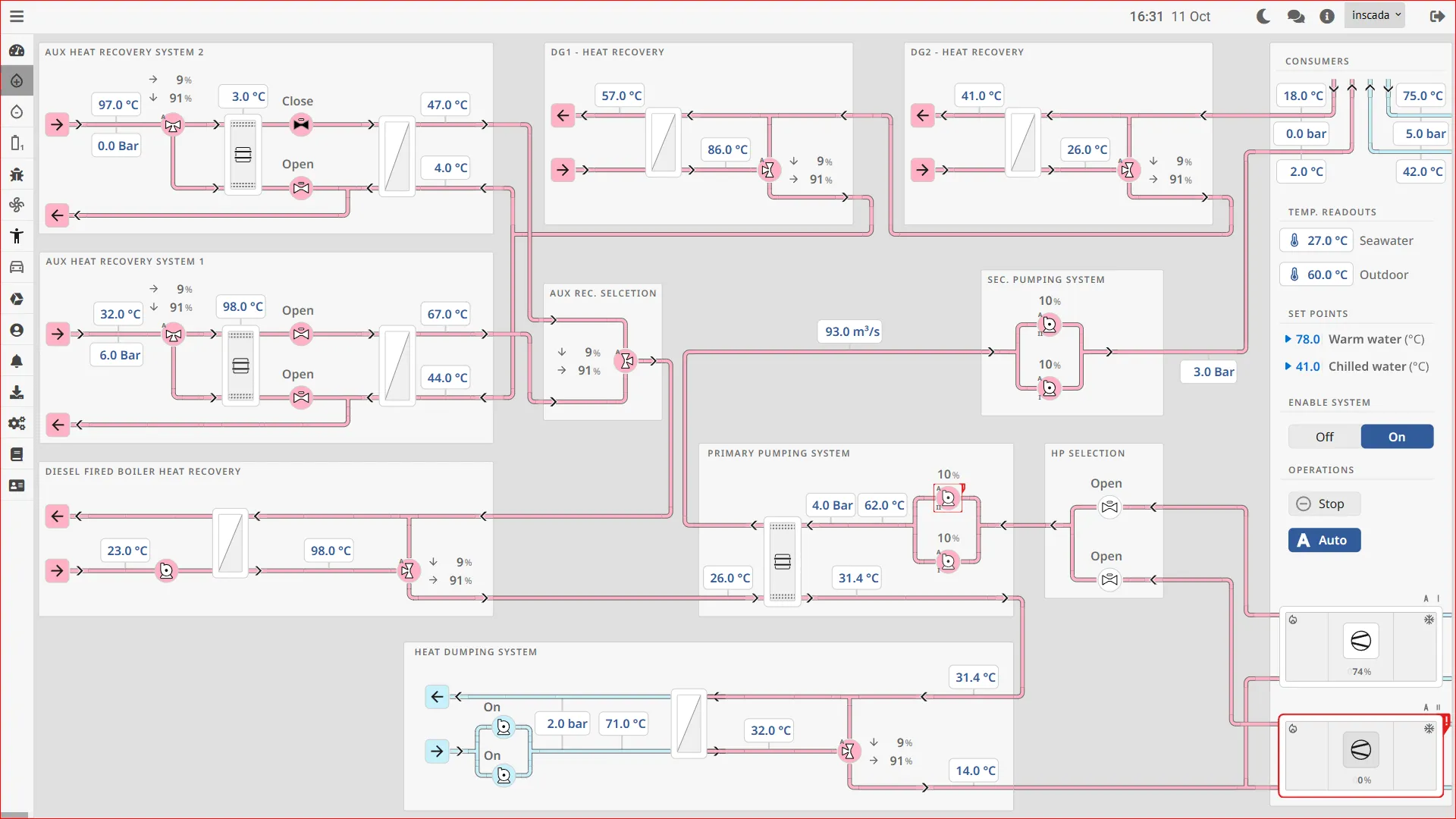
Task: Open info panel via the i icon
Action: (x=1327, y=16)
